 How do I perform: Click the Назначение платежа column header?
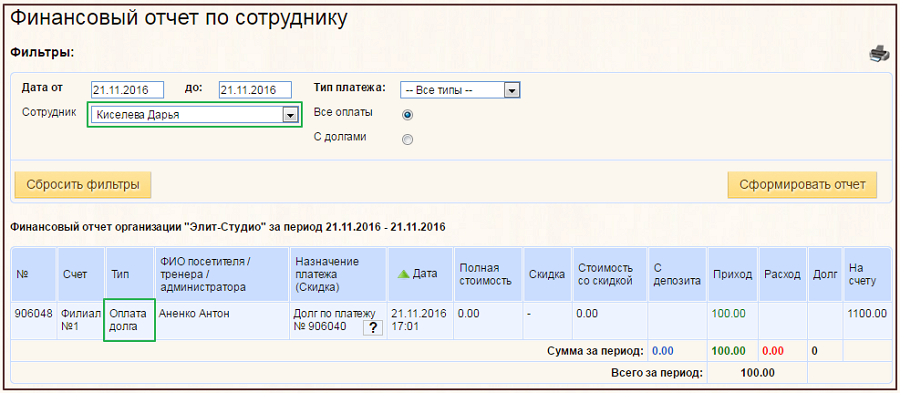click(338, 274)
